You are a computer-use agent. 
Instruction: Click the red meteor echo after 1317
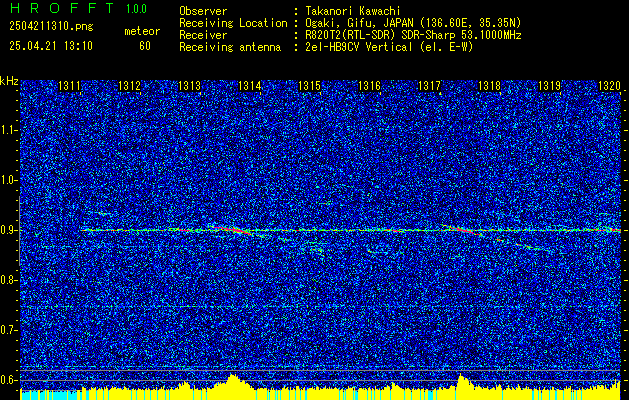pos(464,230)
